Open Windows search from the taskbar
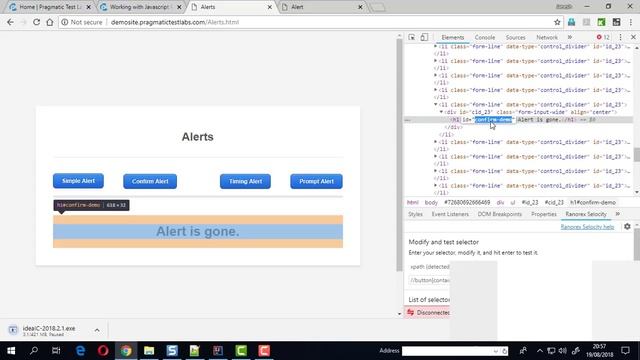The height and width of the screenshot is (360, 640). 34,351
